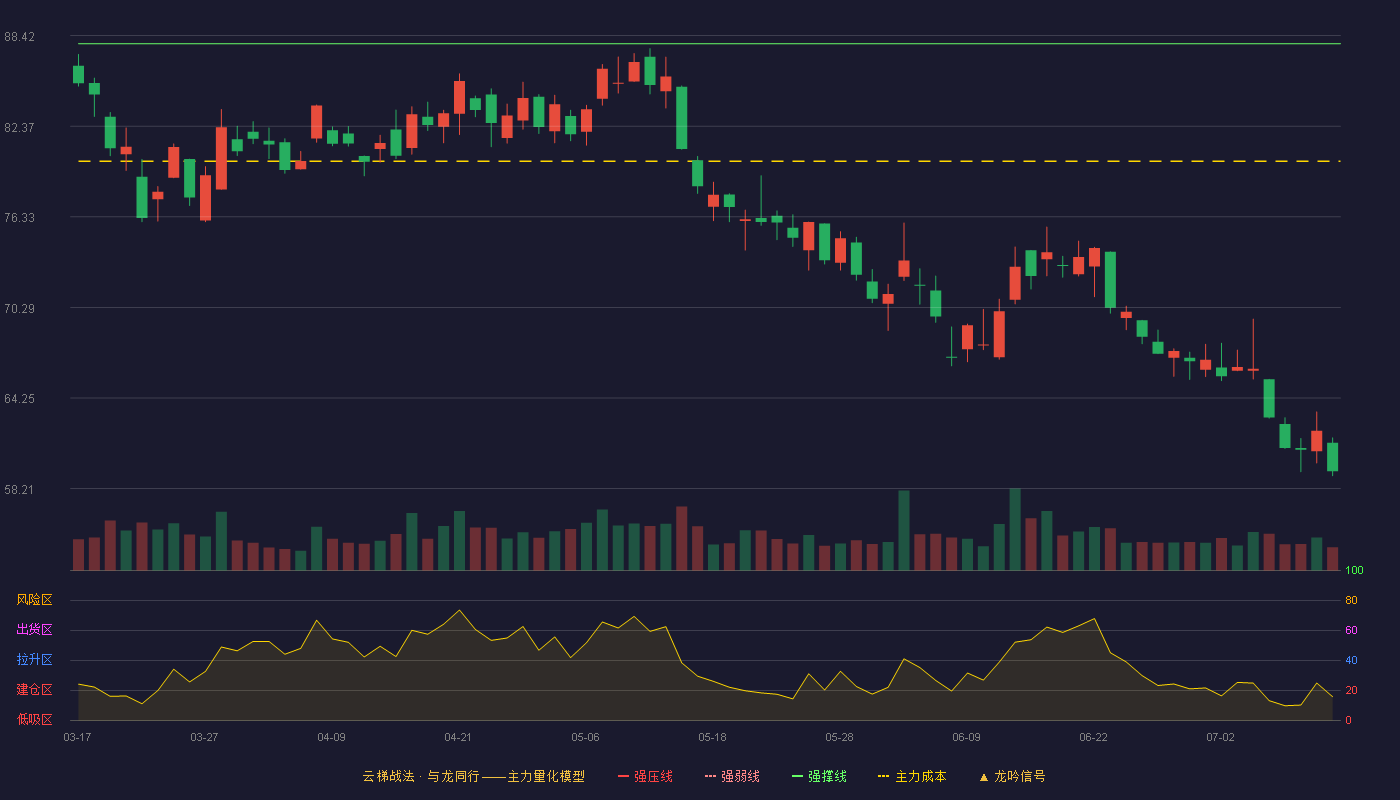Click the 03-17 date label

click(77, 737)
